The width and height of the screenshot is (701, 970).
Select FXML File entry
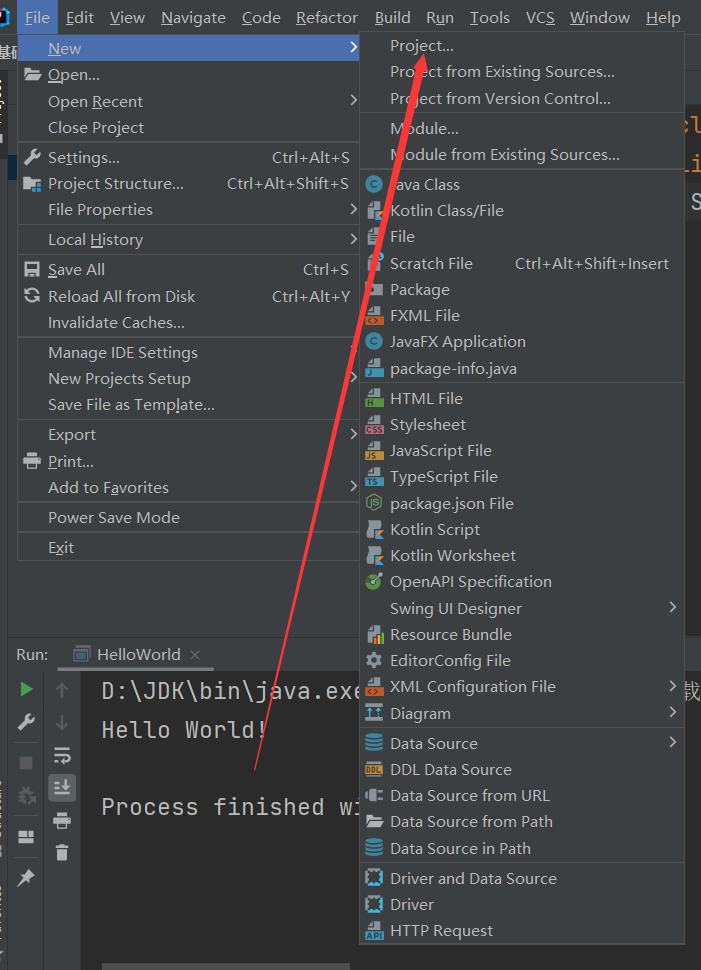522,315
